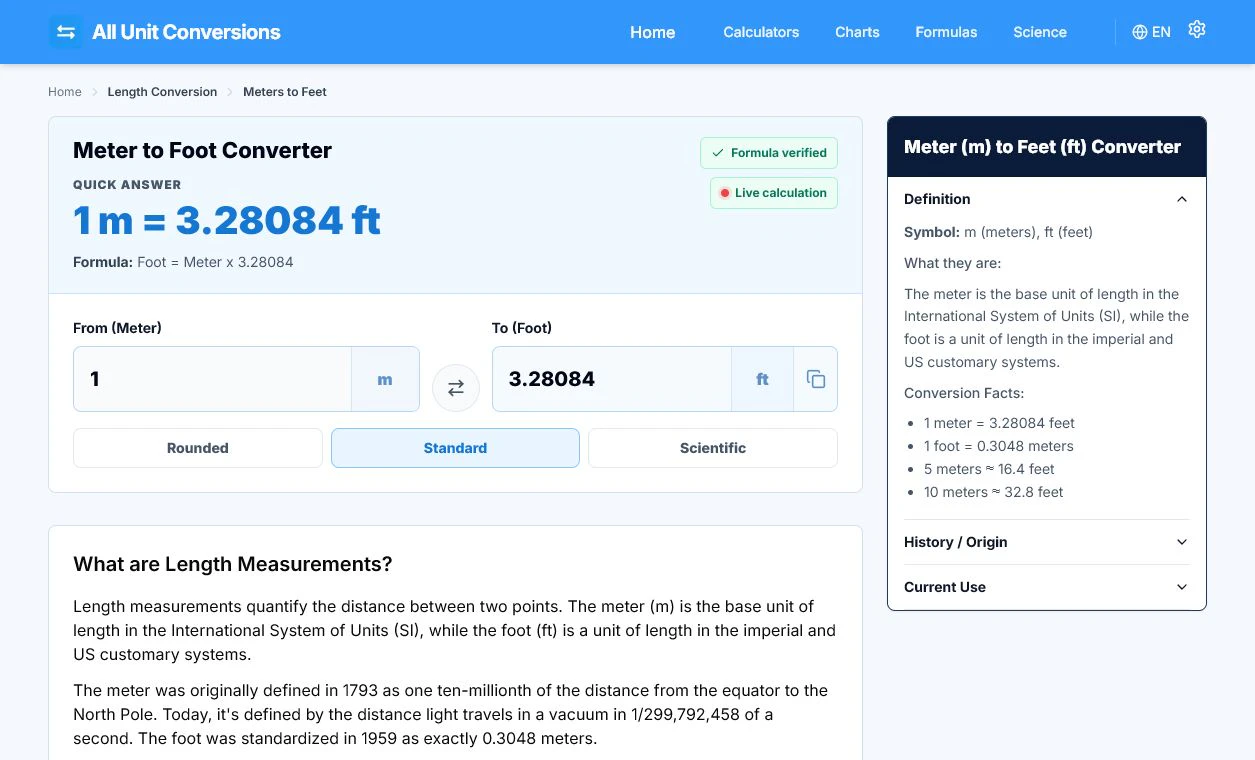Click the 'What they are:' label

tap(952, 263)
